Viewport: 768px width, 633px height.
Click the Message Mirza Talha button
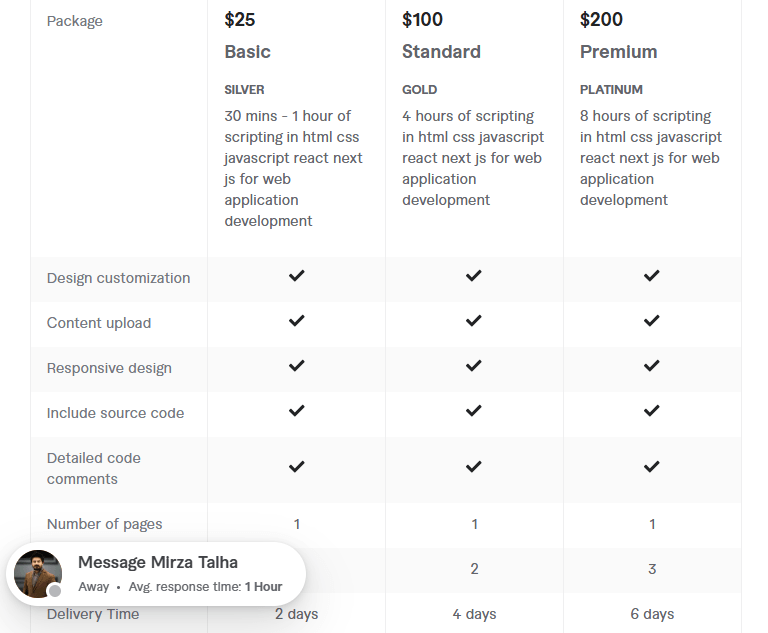point(158,563)
